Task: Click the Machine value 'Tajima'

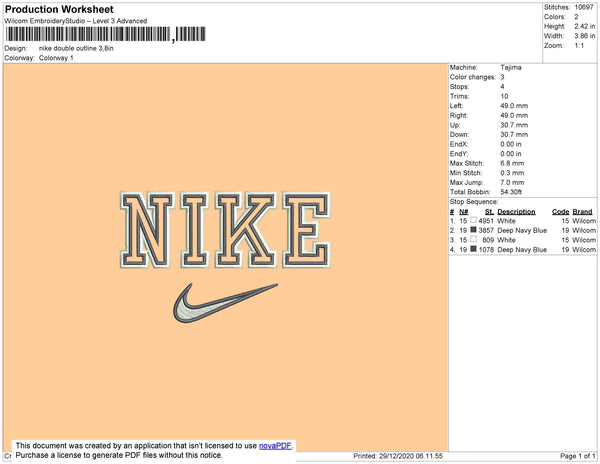Action: point(511,67)
